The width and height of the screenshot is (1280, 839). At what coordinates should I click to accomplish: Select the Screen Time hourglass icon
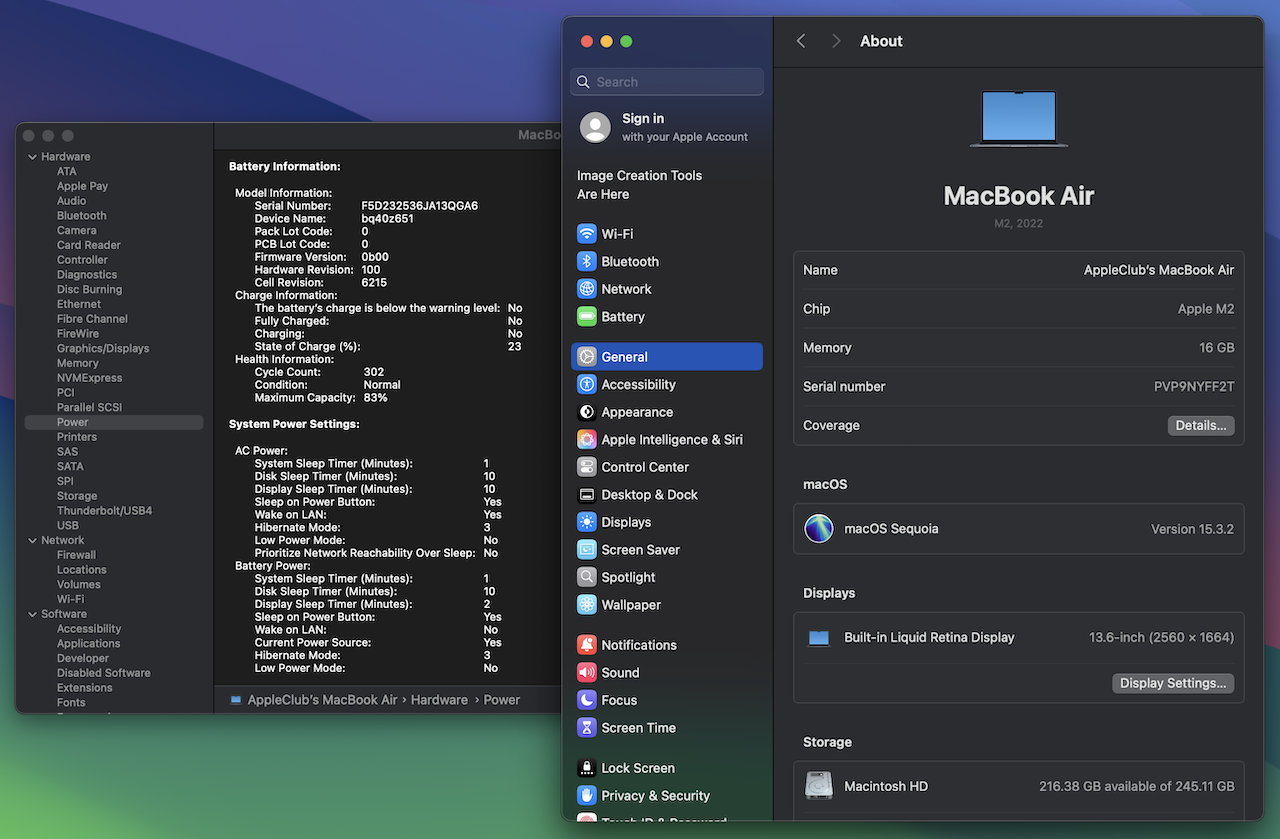click(x=587, y=728)
